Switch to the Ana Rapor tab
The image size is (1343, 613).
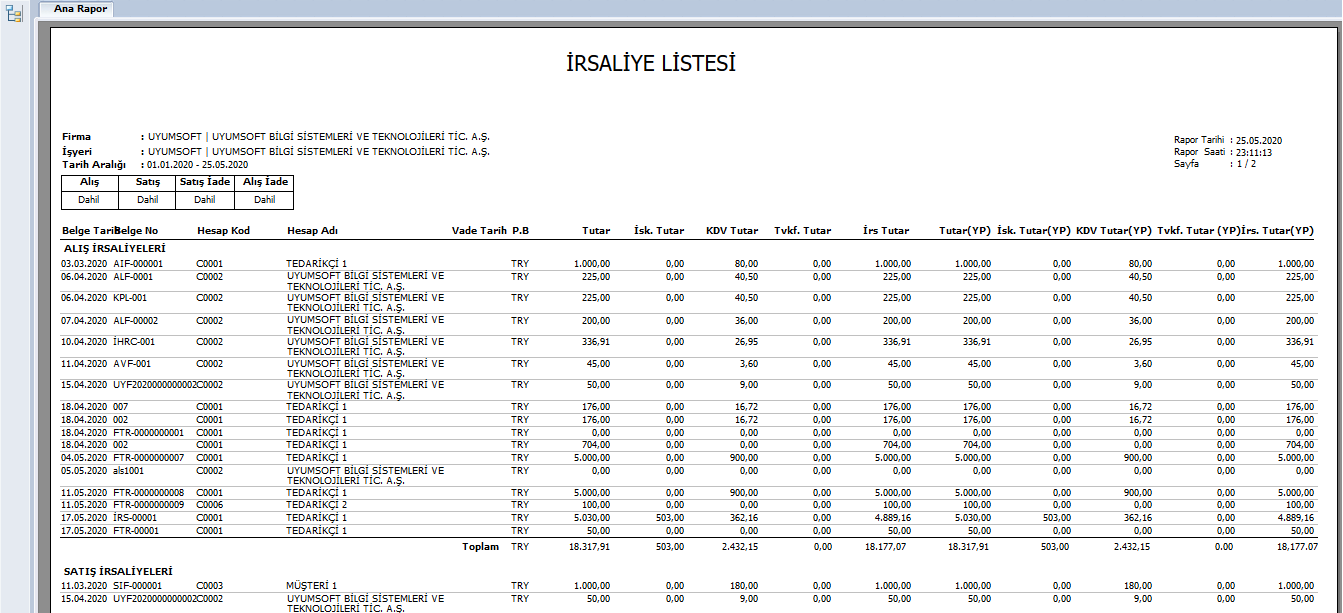tap(78, 8)
